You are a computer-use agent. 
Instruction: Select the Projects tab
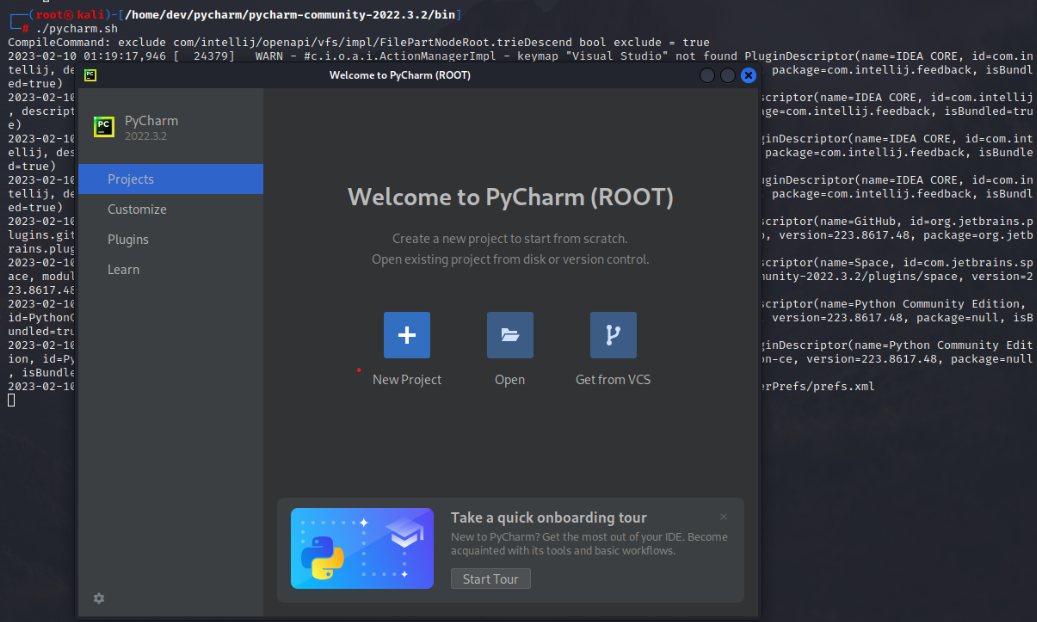tap(171, 179)
